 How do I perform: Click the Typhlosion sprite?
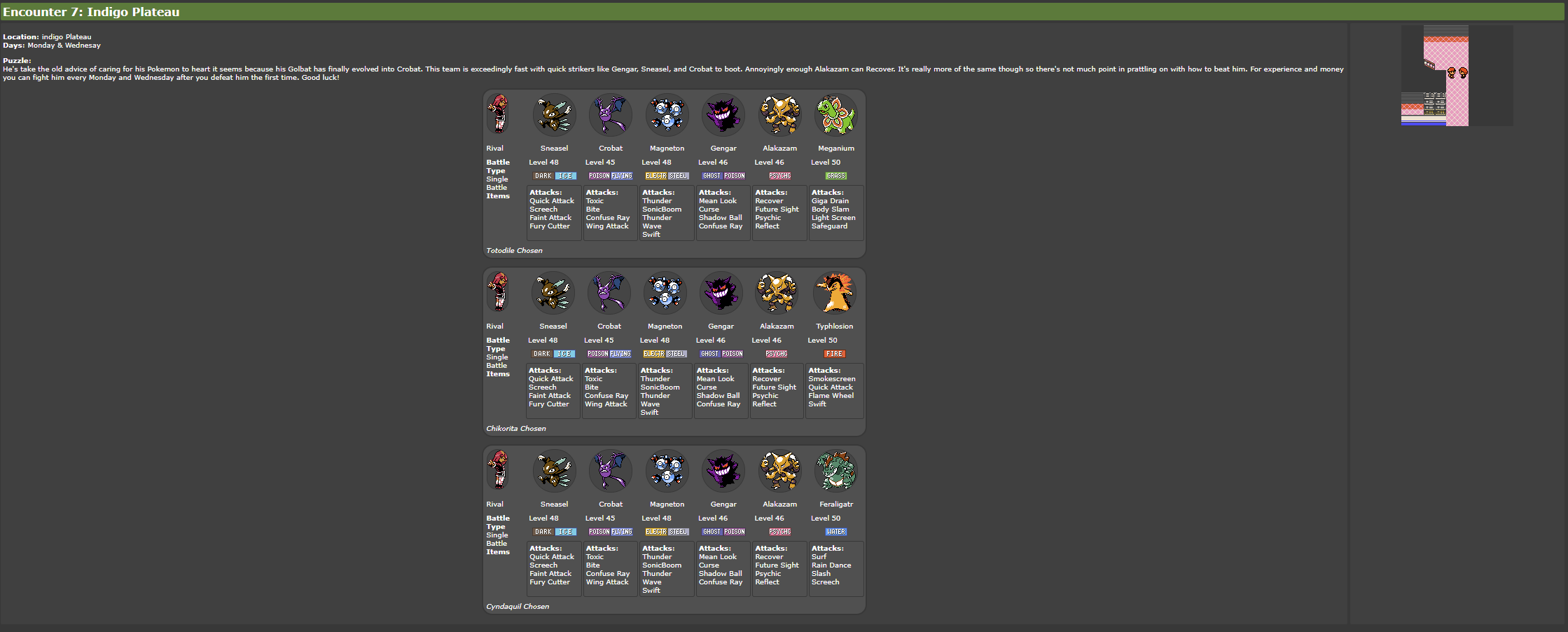(x=834, y=293)
